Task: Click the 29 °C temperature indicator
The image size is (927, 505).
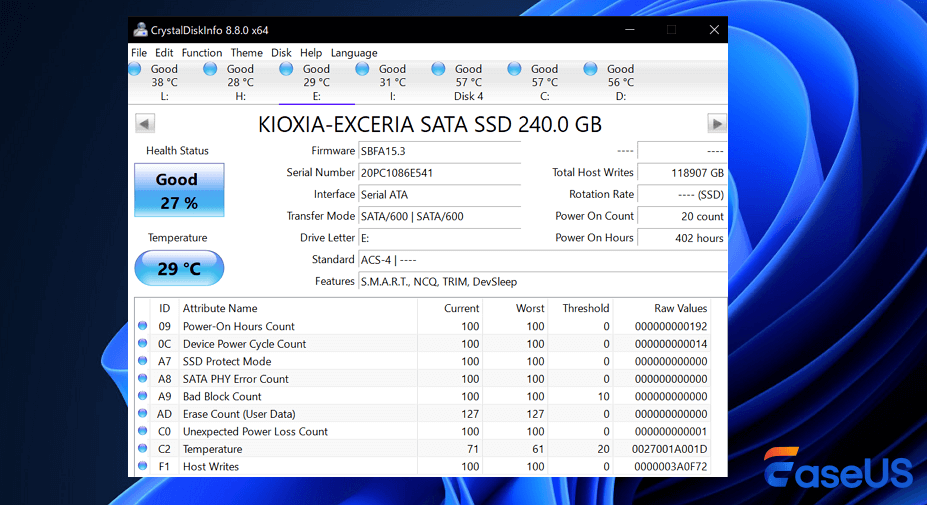Action: [x=179, y=268]
